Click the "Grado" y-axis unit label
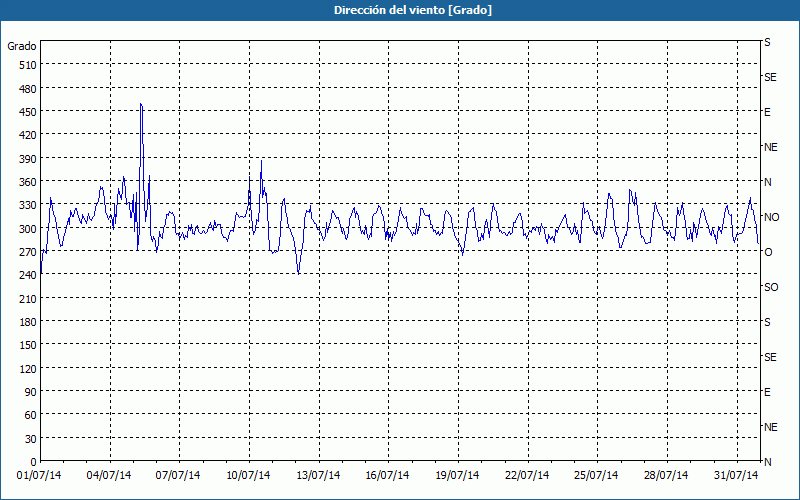This screenshot has width=800, height=500. 22,46
